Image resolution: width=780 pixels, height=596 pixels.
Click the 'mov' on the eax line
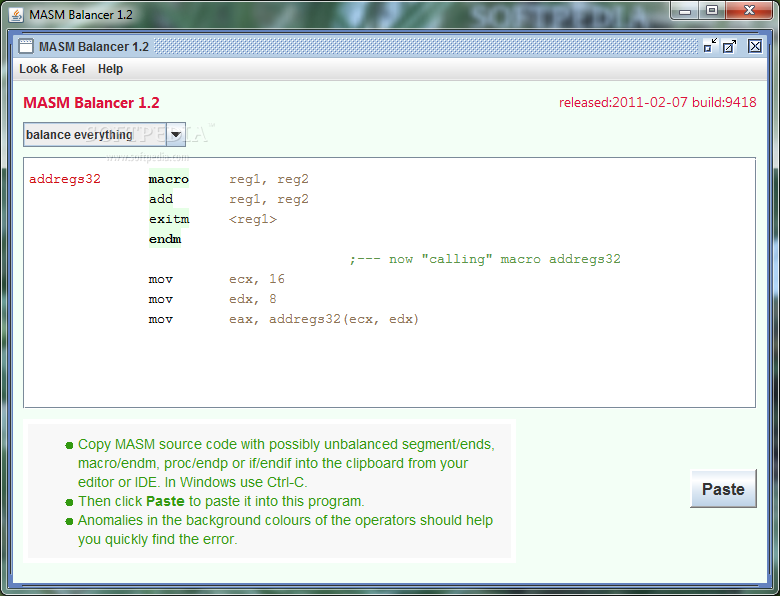point(161,319)
